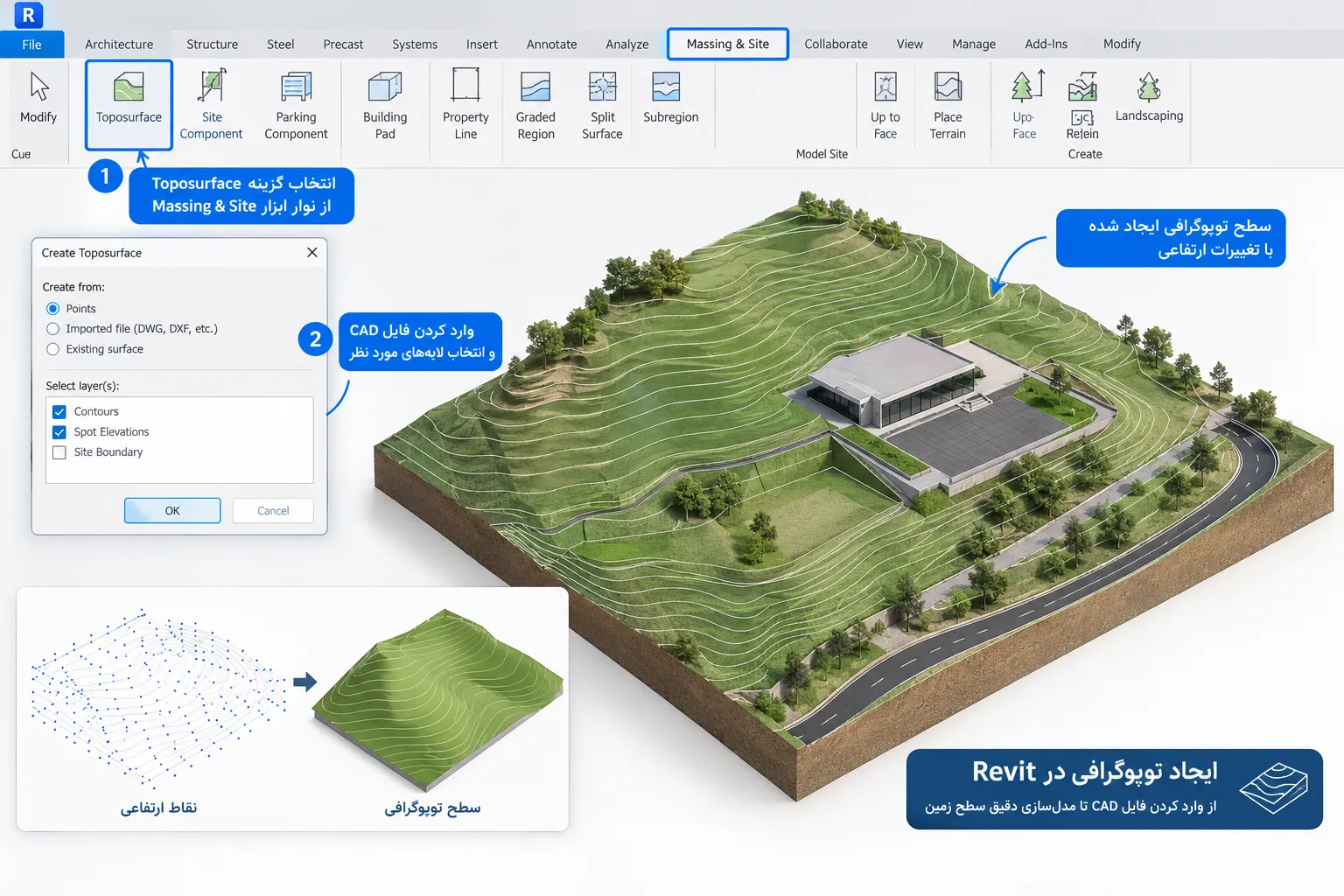
Task: Select the Toposurface tool
Action: [129, 105]
